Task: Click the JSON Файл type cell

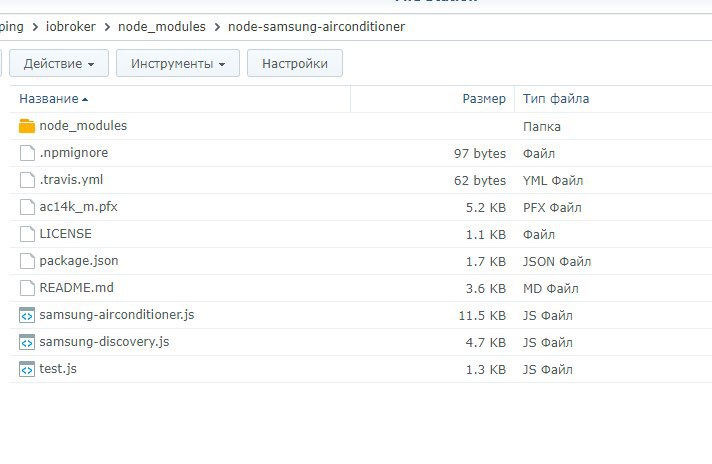Action: click(557, 262)
